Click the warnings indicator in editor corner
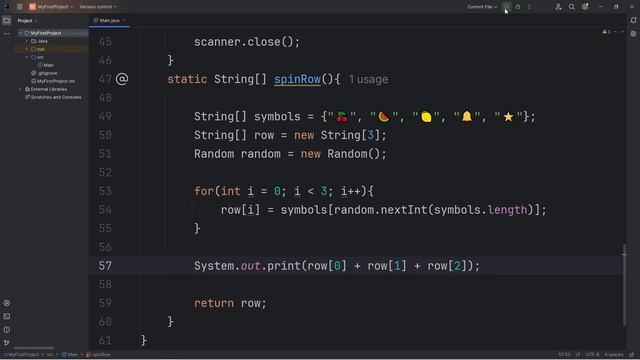Image resolution: width=640 pixels, height=360 pixels. click(606, 32)
